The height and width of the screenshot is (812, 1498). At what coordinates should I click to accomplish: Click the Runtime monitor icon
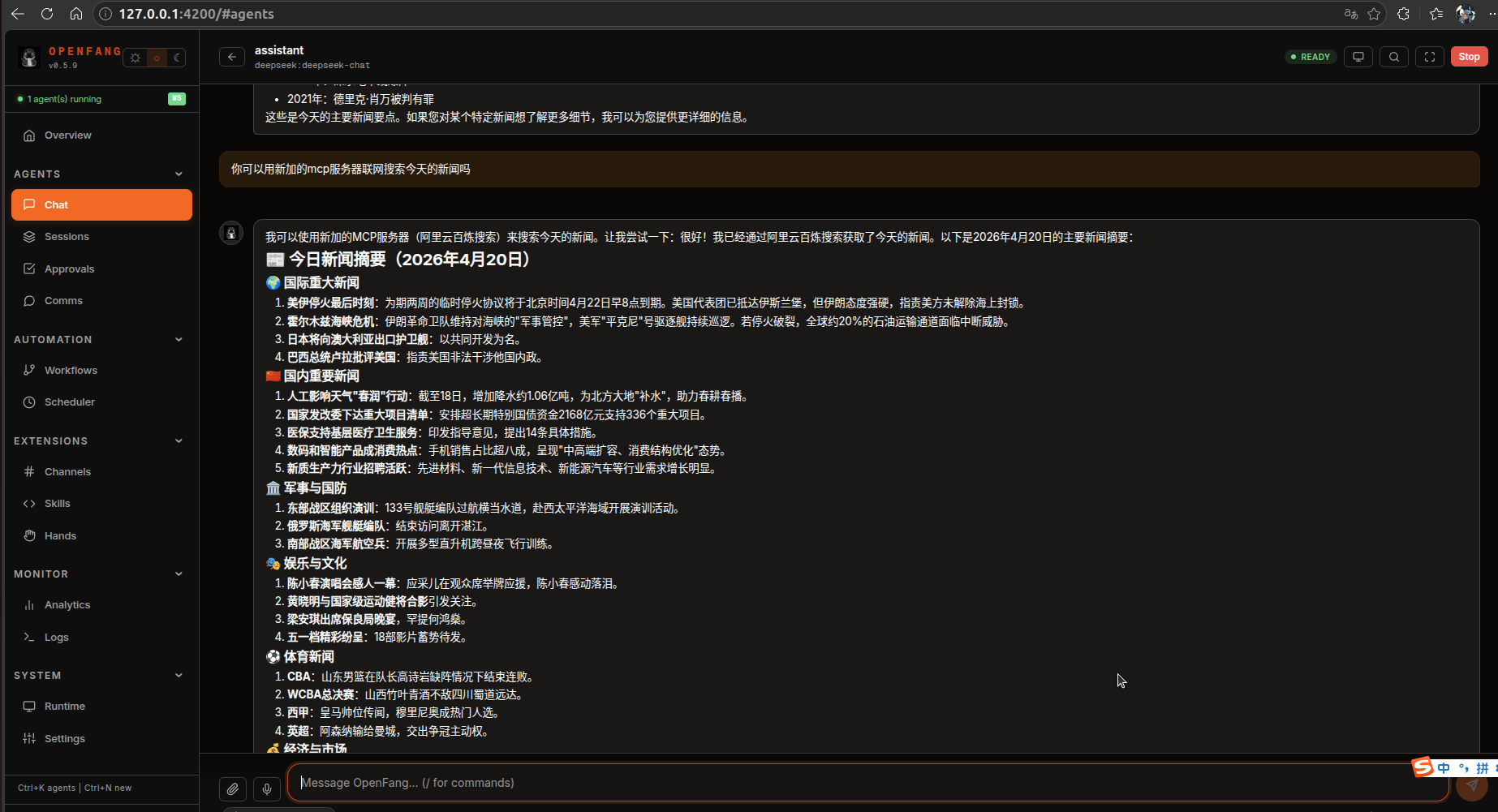click(29, 707)
